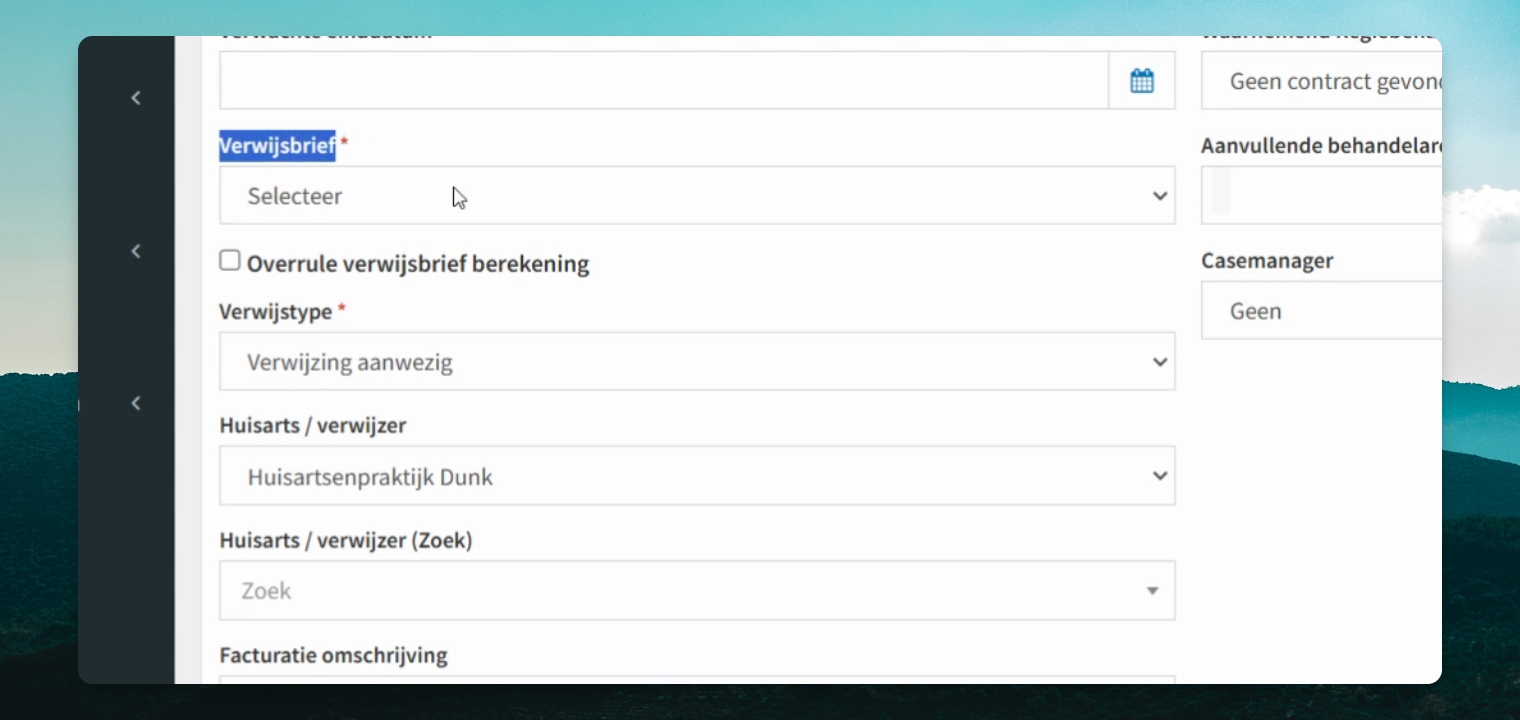Enable Overrule verwijsbrief berekening checkbox
Image resolution: width=1520 pixels, height=720 pixels.
(x=230, y=261)
